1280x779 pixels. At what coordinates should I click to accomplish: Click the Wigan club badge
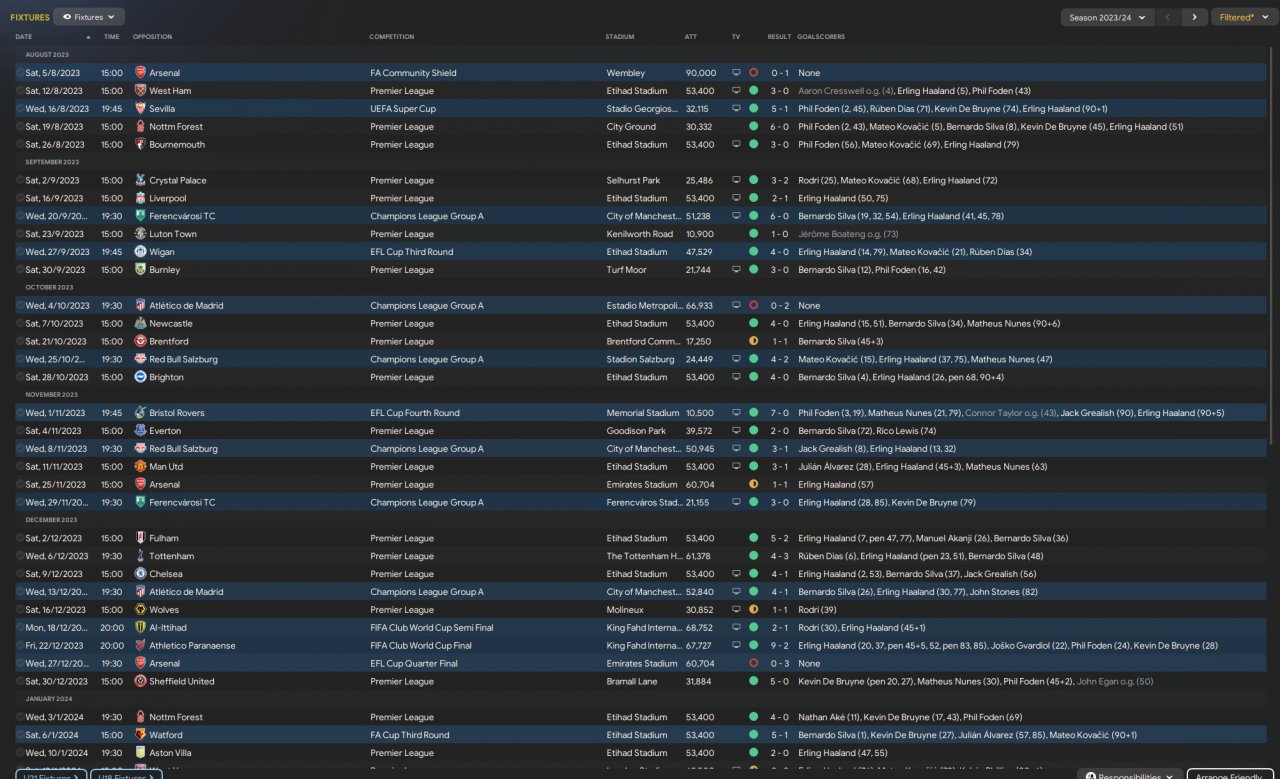tap(140, 252)
